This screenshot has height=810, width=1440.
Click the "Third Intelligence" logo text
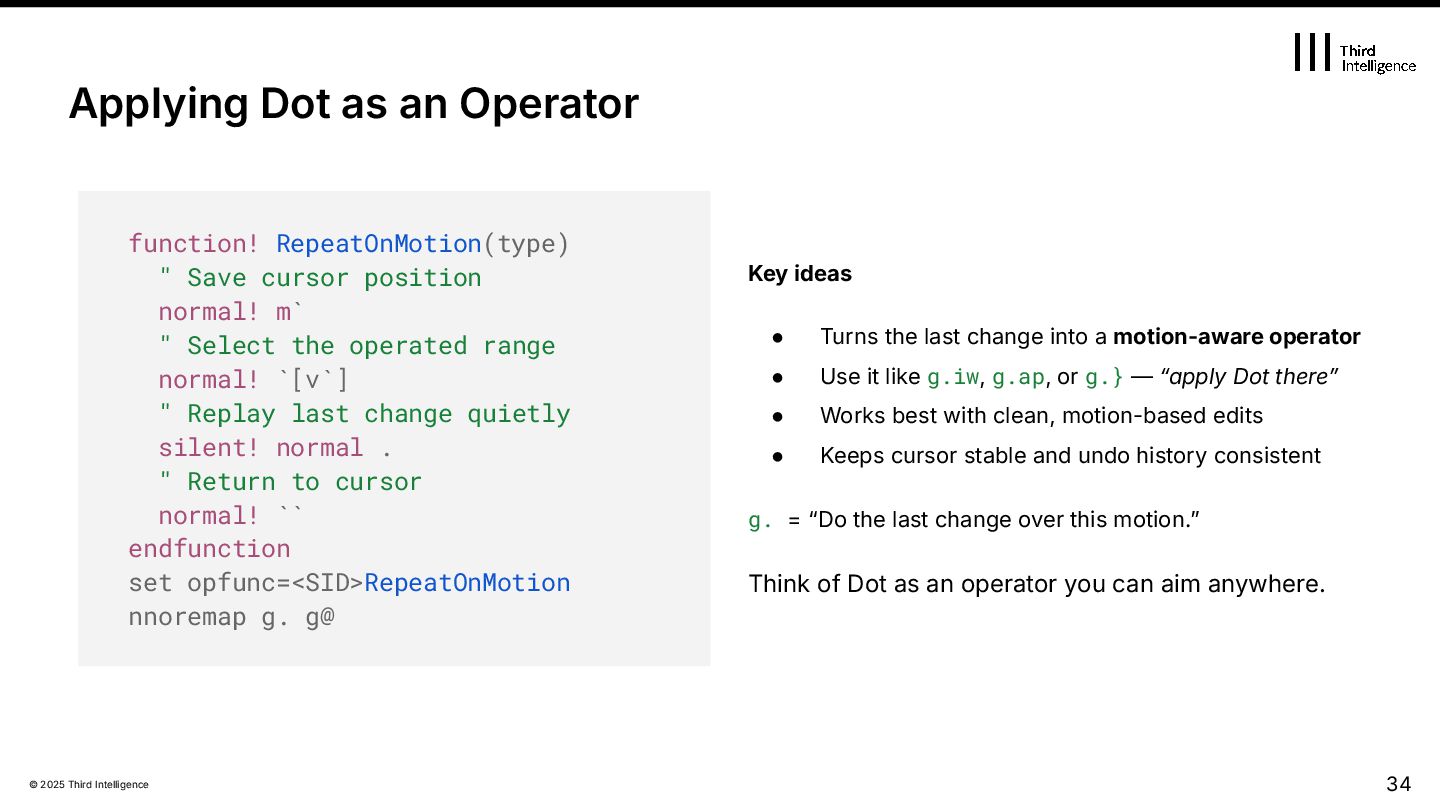1377,58
